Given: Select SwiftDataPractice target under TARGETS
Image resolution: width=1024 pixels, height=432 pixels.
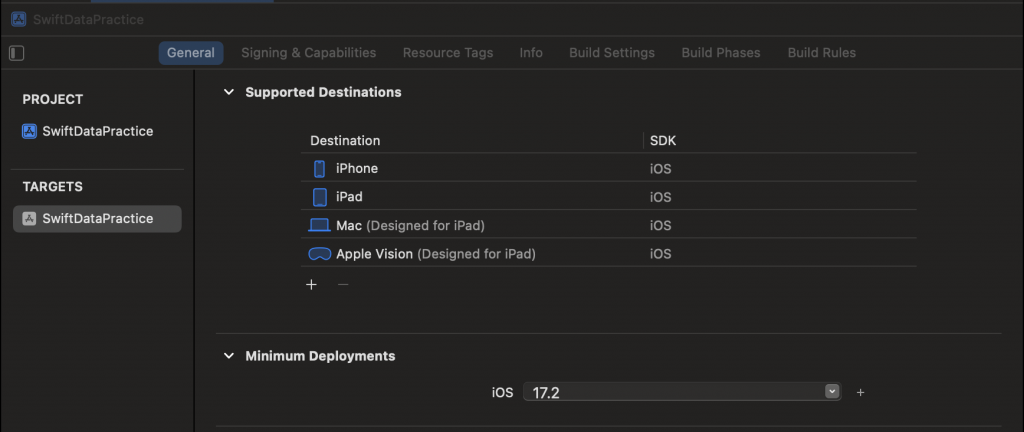Looking at the screenshot, I should (97, 219).
